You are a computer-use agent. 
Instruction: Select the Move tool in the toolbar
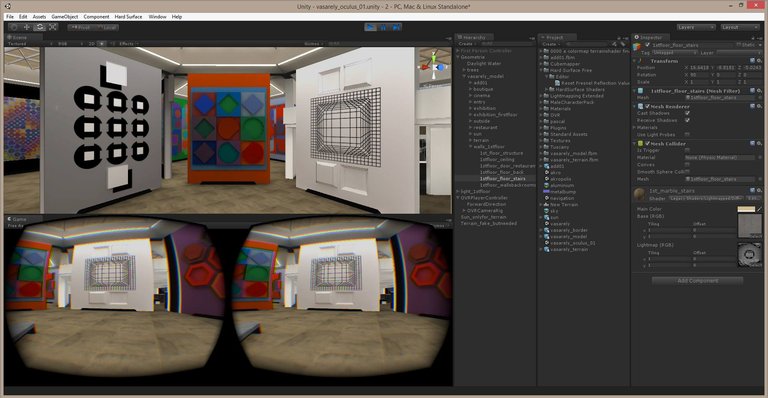click(27, 27)
